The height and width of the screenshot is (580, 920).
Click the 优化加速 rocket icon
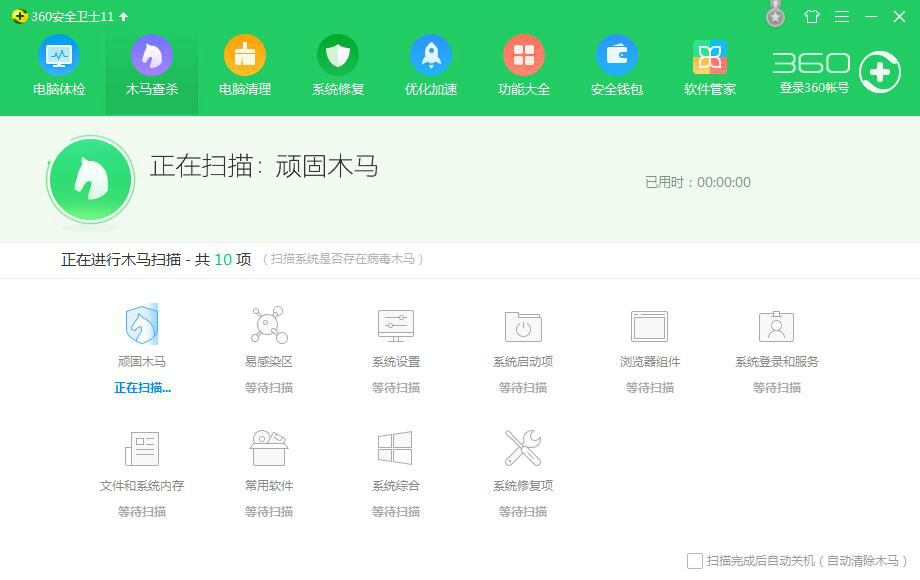[431, 56]
